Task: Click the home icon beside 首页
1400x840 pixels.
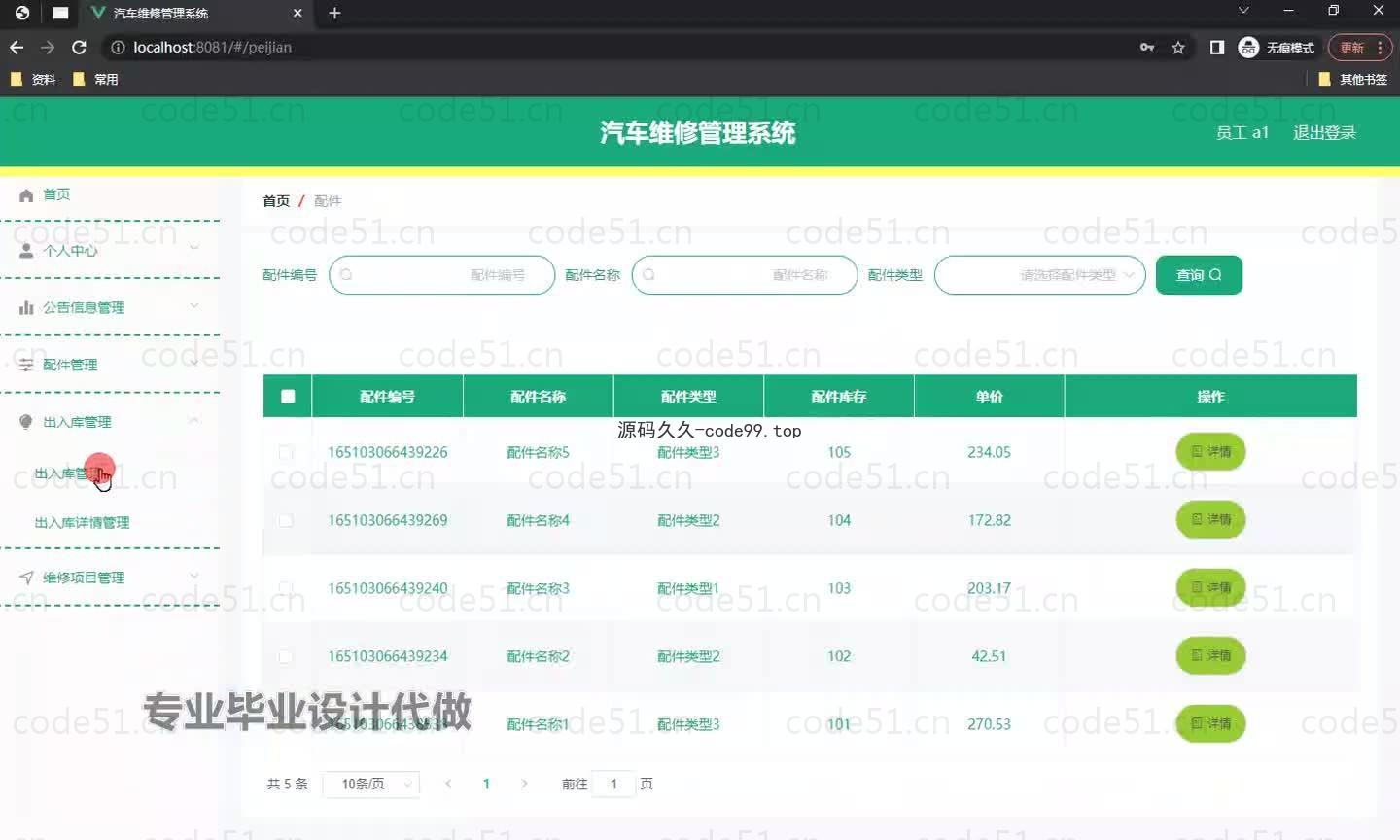Action: pos(26,195)
